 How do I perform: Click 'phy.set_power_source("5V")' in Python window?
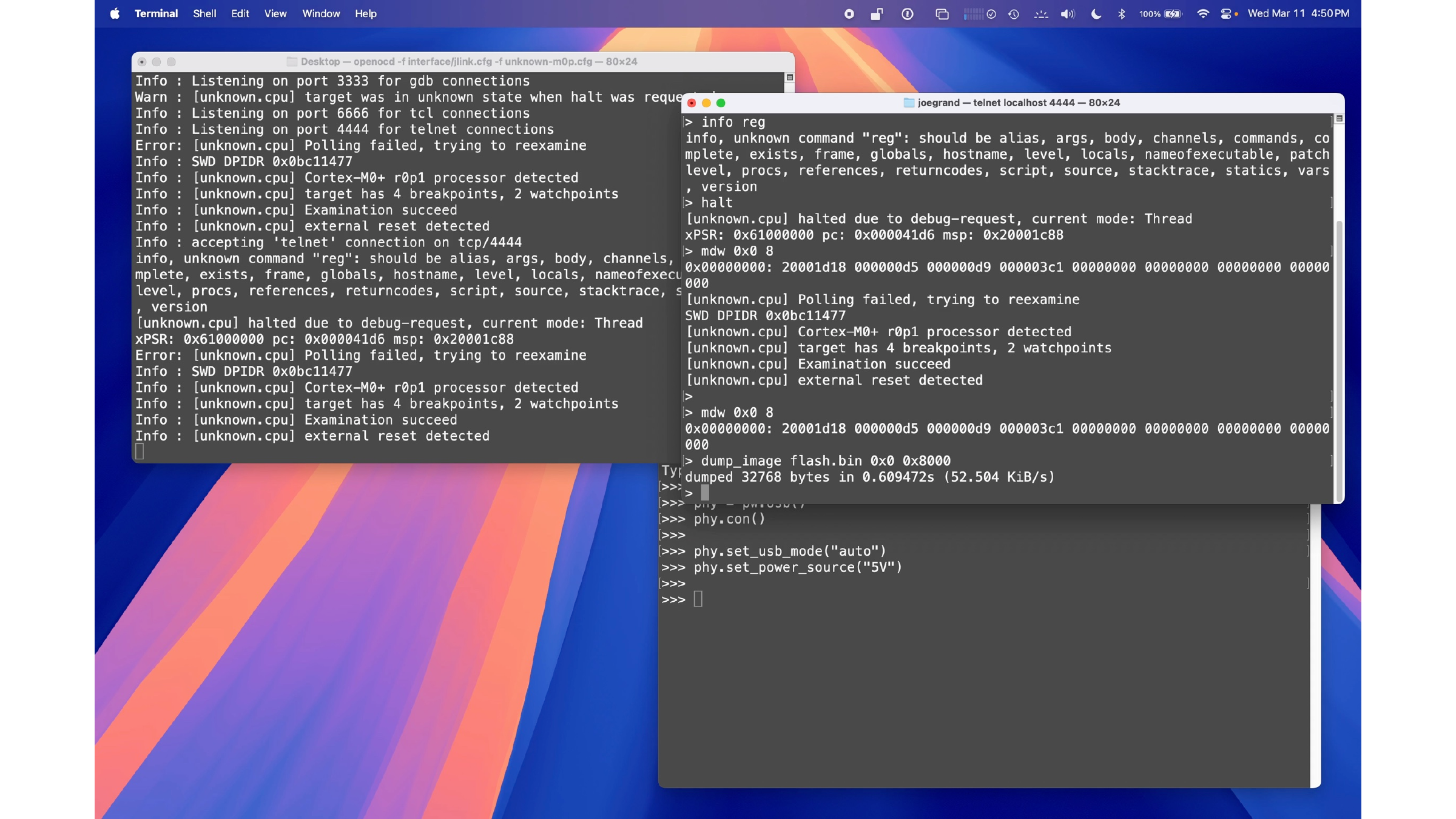click(798, 568)
